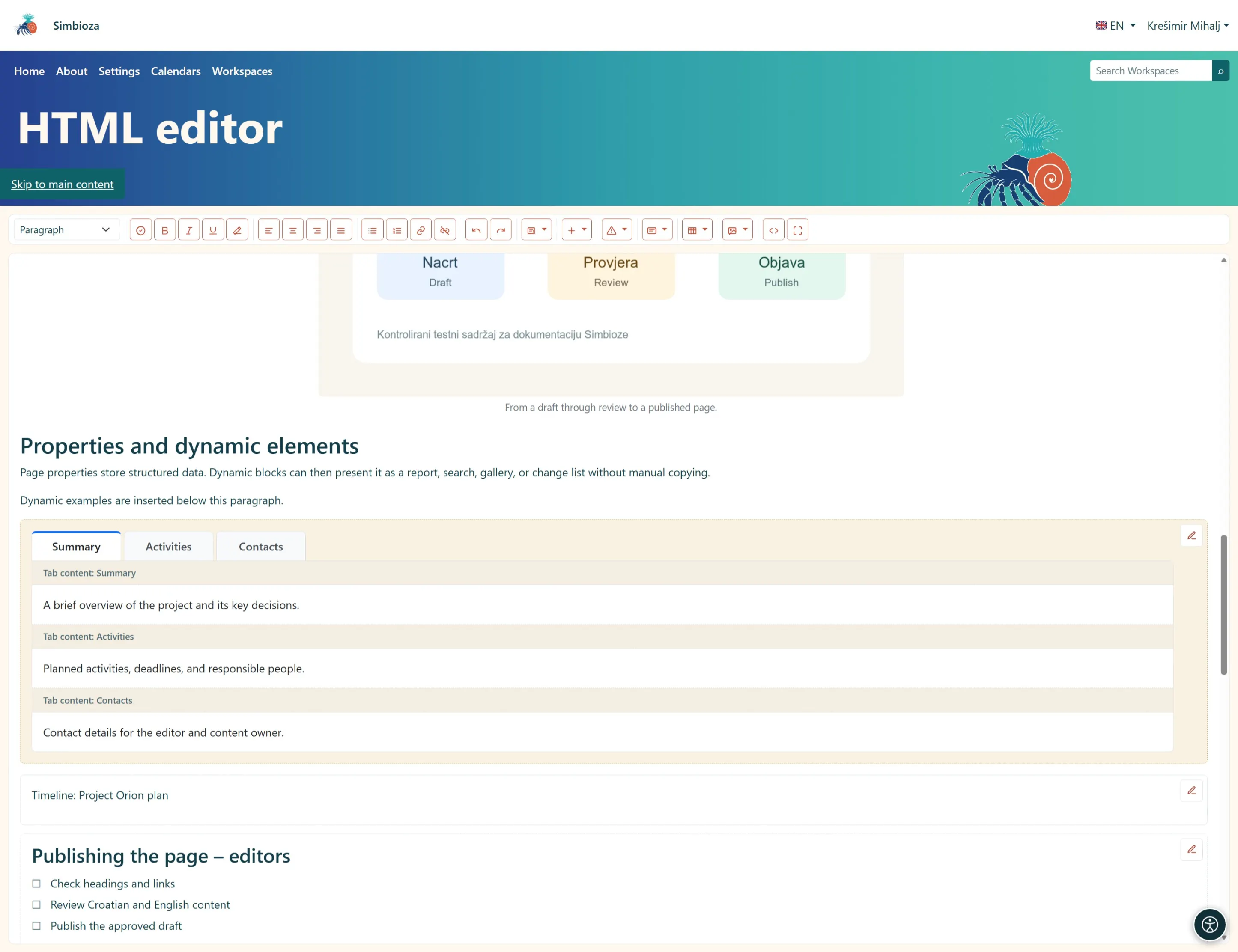Tick 'Review Croatian and English content' checkbox
The height and width of the screenshot is (952, 1238).
pos(36,905)
